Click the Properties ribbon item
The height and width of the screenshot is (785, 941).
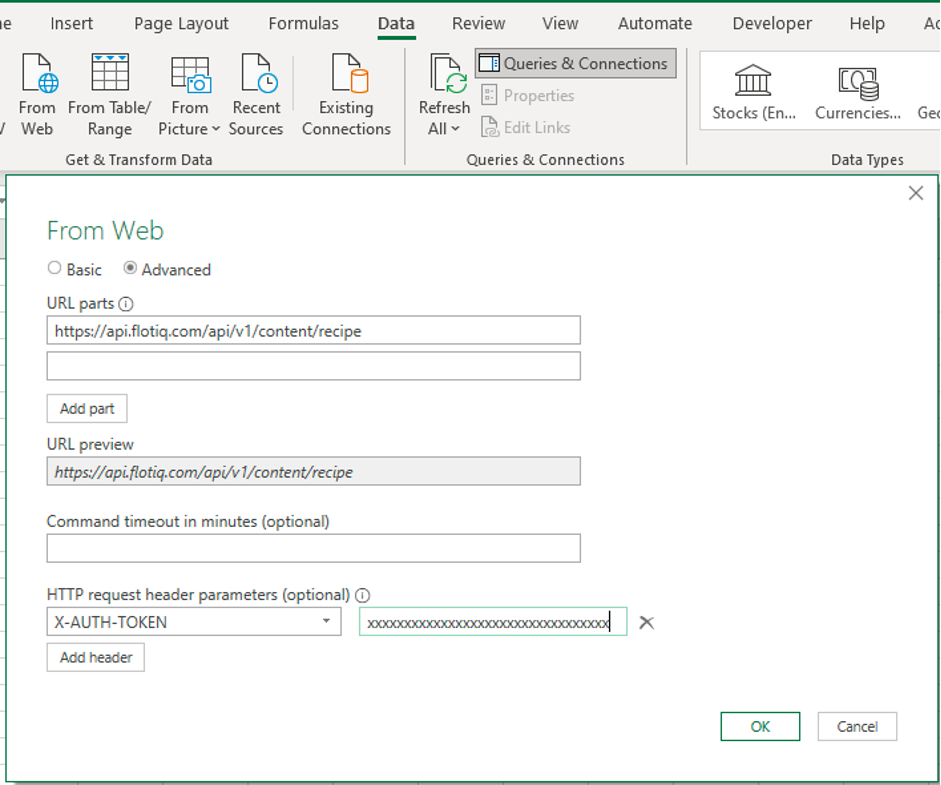(528, 95)
